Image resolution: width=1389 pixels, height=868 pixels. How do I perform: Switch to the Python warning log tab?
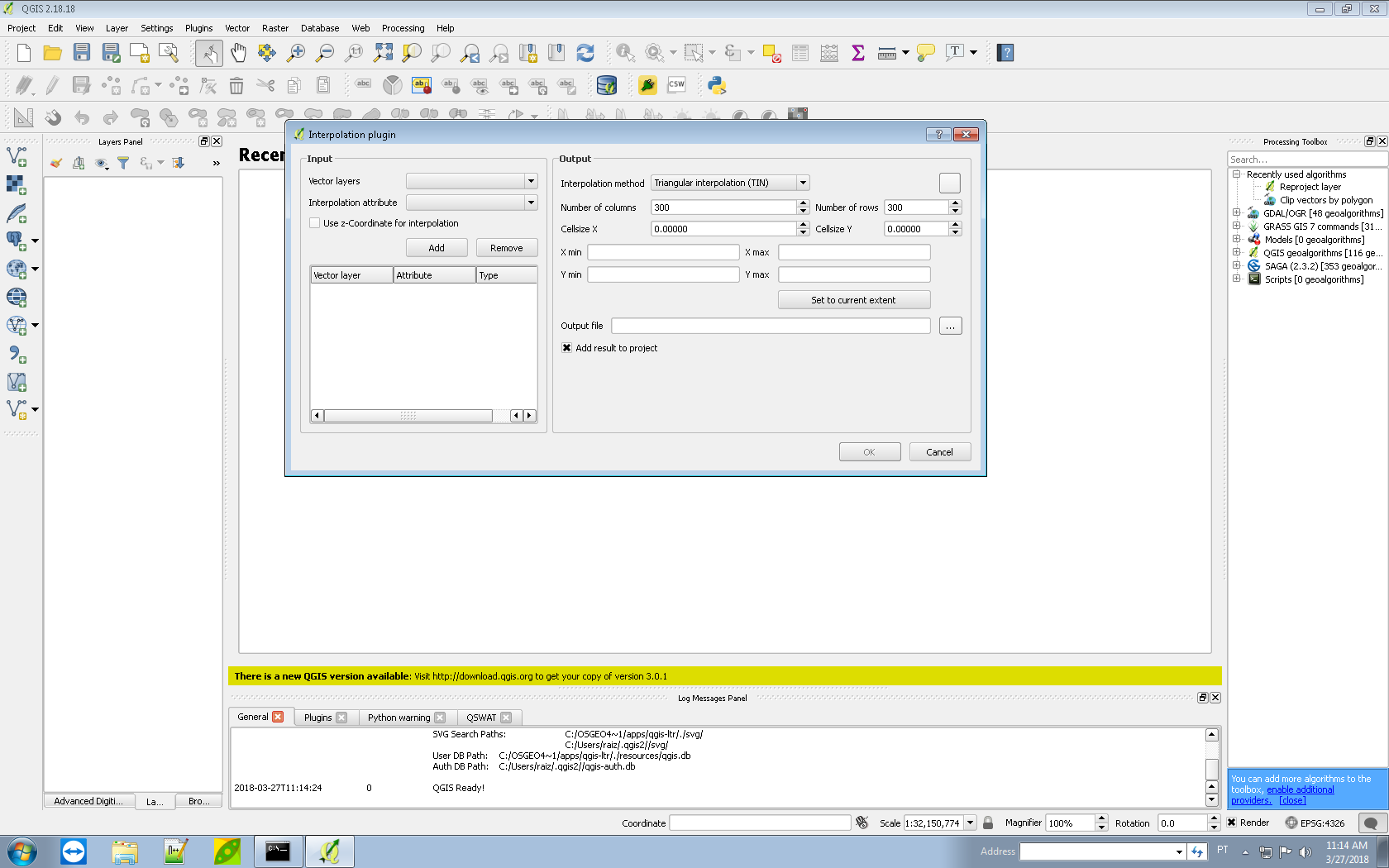(399, 718)
